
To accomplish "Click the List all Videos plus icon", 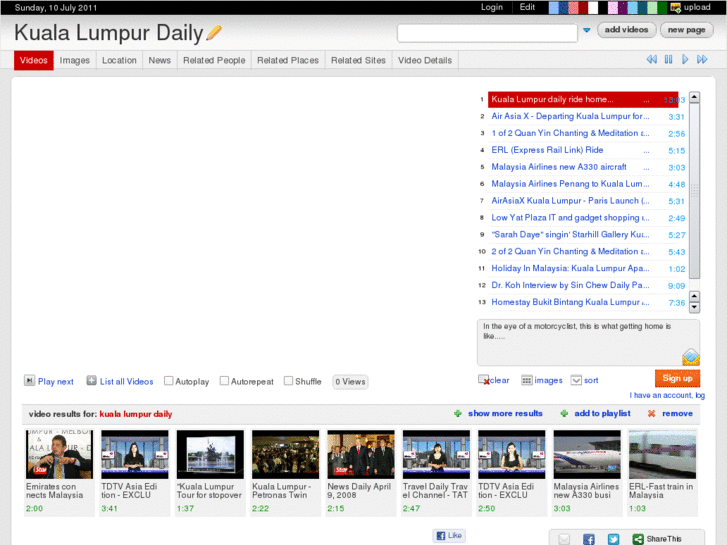I will [91, 381].
